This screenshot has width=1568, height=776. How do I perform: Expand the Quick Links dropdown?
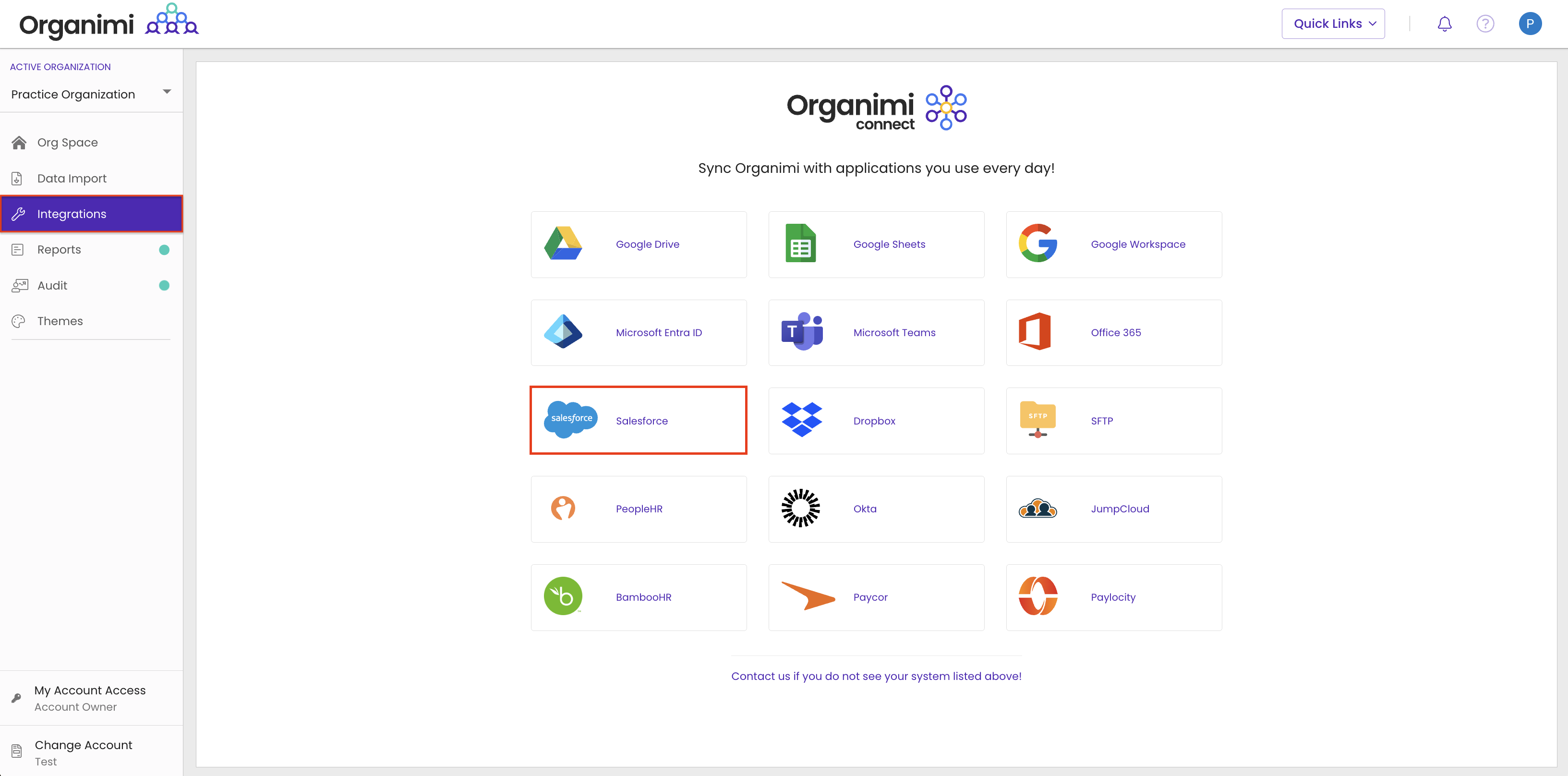click(1332, 24)
